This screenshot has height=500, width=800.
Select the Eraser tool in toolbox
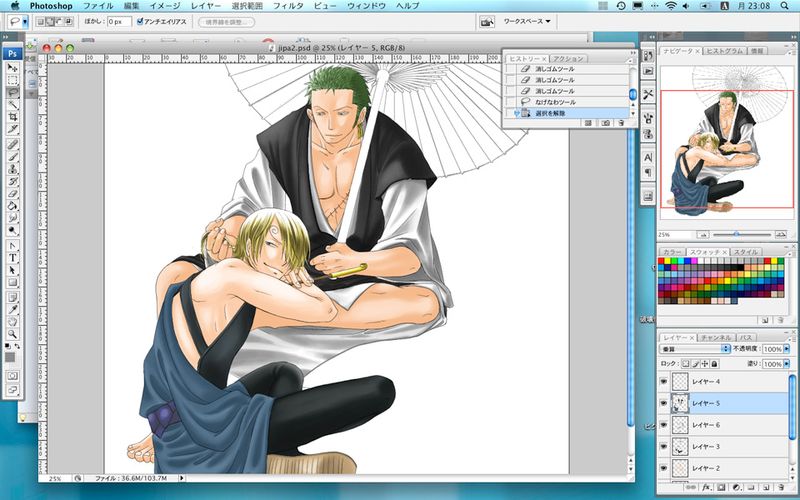(x=13, y=193)
